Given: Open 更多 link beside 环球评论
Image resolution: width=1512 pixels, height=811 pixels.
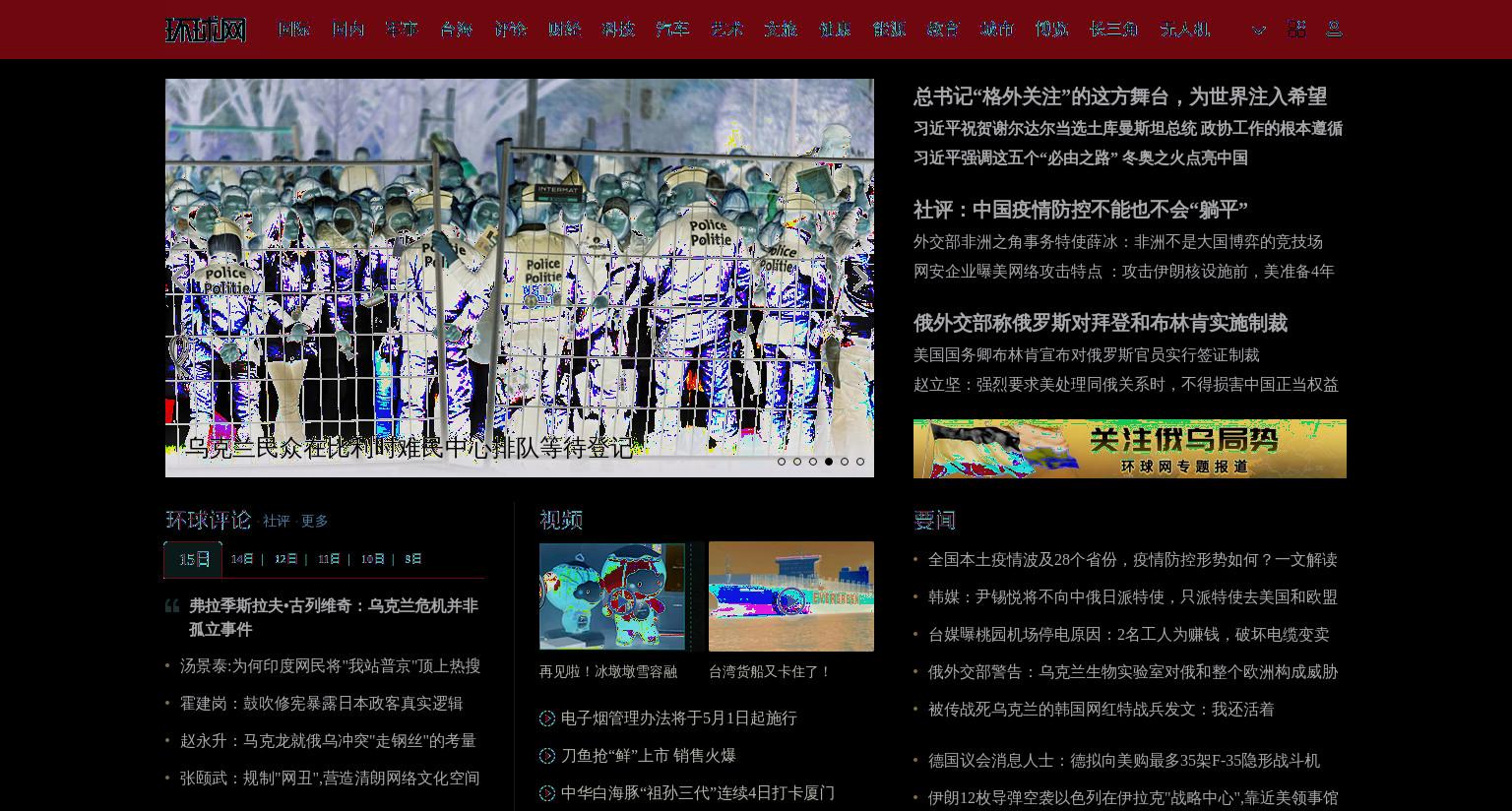Looking at the screenshot, I should pos(314,522).
